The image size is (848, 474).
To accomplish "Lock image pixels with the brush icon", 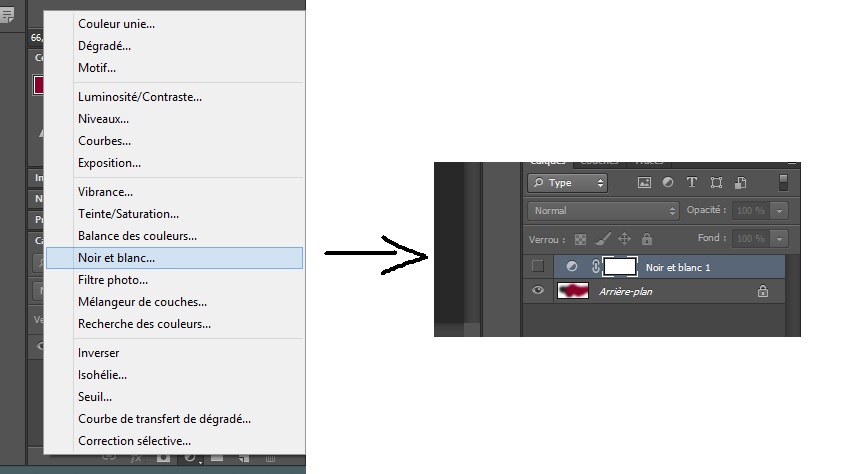I will click(603, 239).
